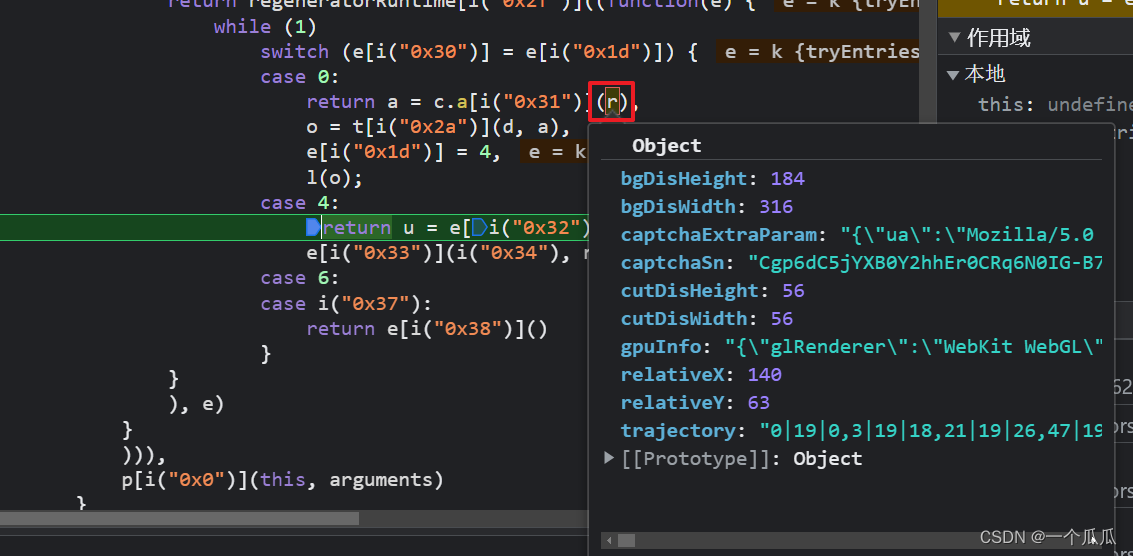The height and width of the screenshot is (556, 1133).
Task: Click 'return e[i("0x38")]()' line
Action: [x=427, y=329]
